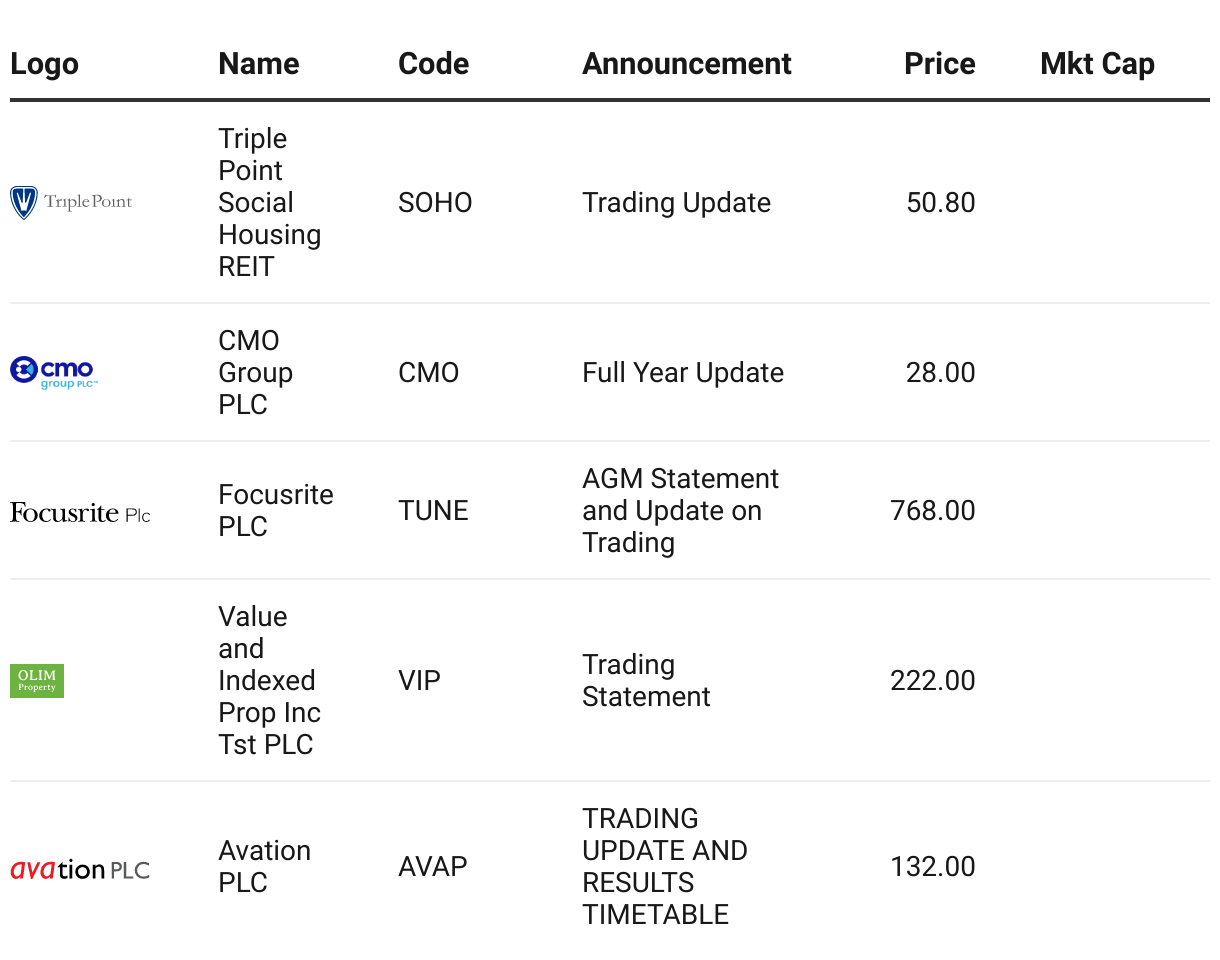Click the SOHO ticker code
This screenshot has height=960, width=1220.
point(435,203)
